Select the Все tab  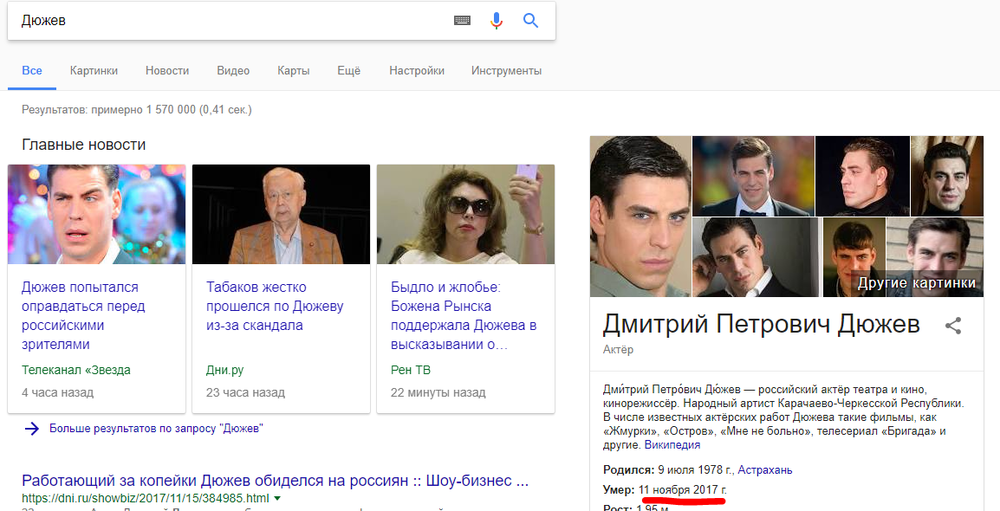(x=32, y=71)
